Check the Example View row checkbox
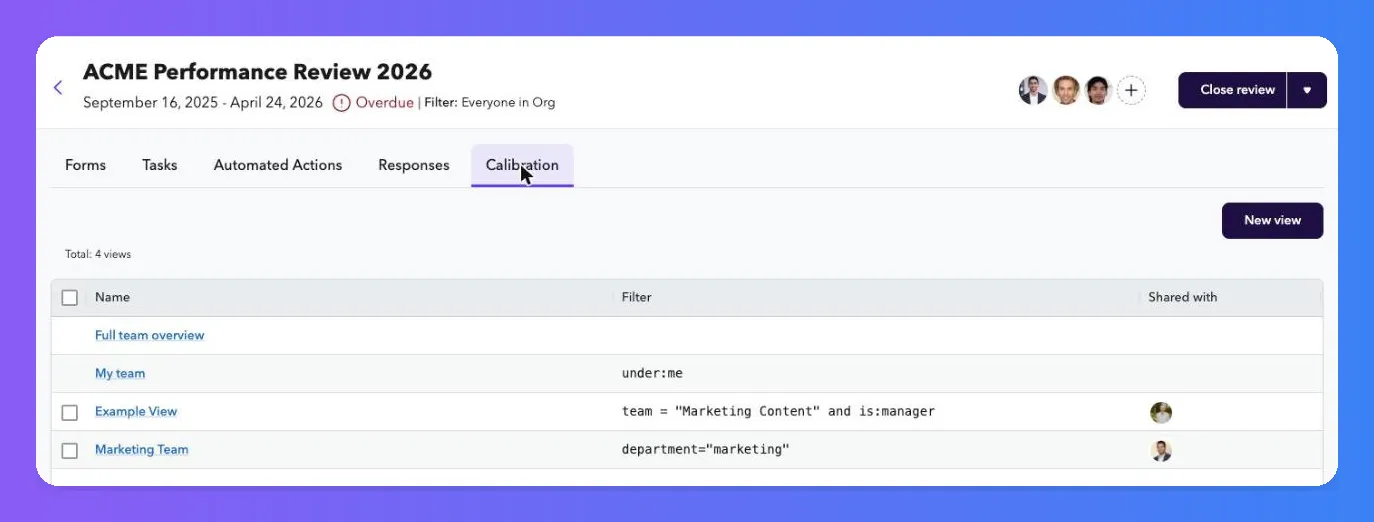Screen dimensions: 1374x522 [x=70, y=412]
